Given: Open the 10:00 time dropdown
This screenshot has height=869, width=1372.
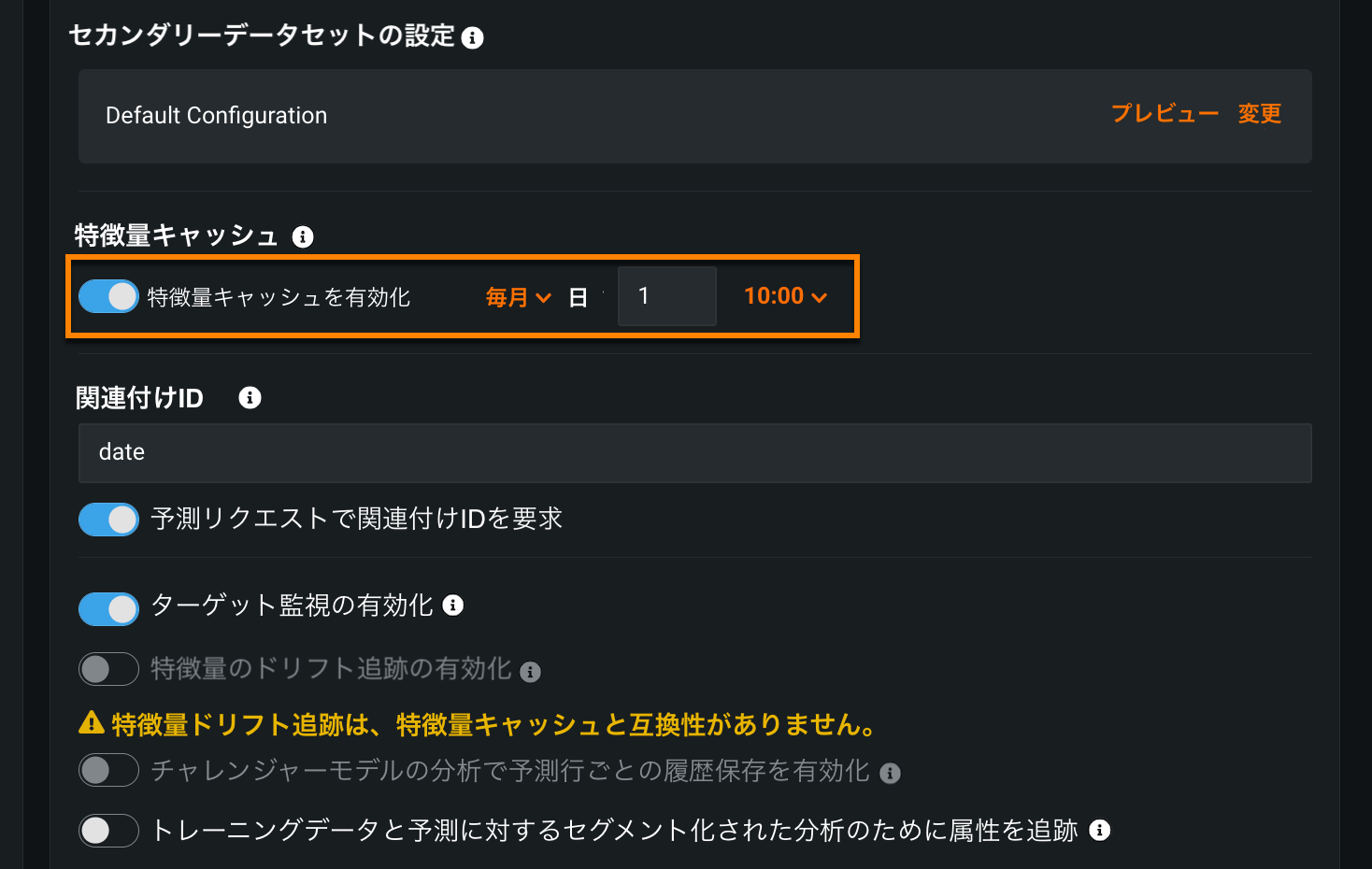Looking at the screenshot, I should [785, 296].
